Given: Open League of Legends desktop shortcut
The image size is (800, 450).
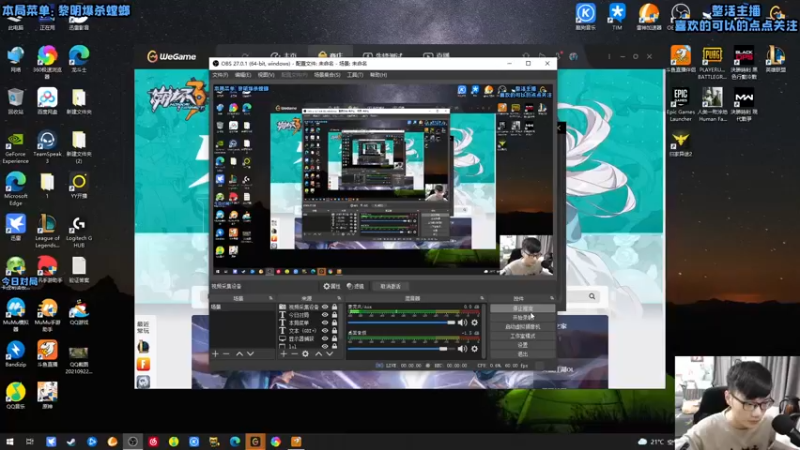Looking at the screenshot, I should [x=47, y=231].
